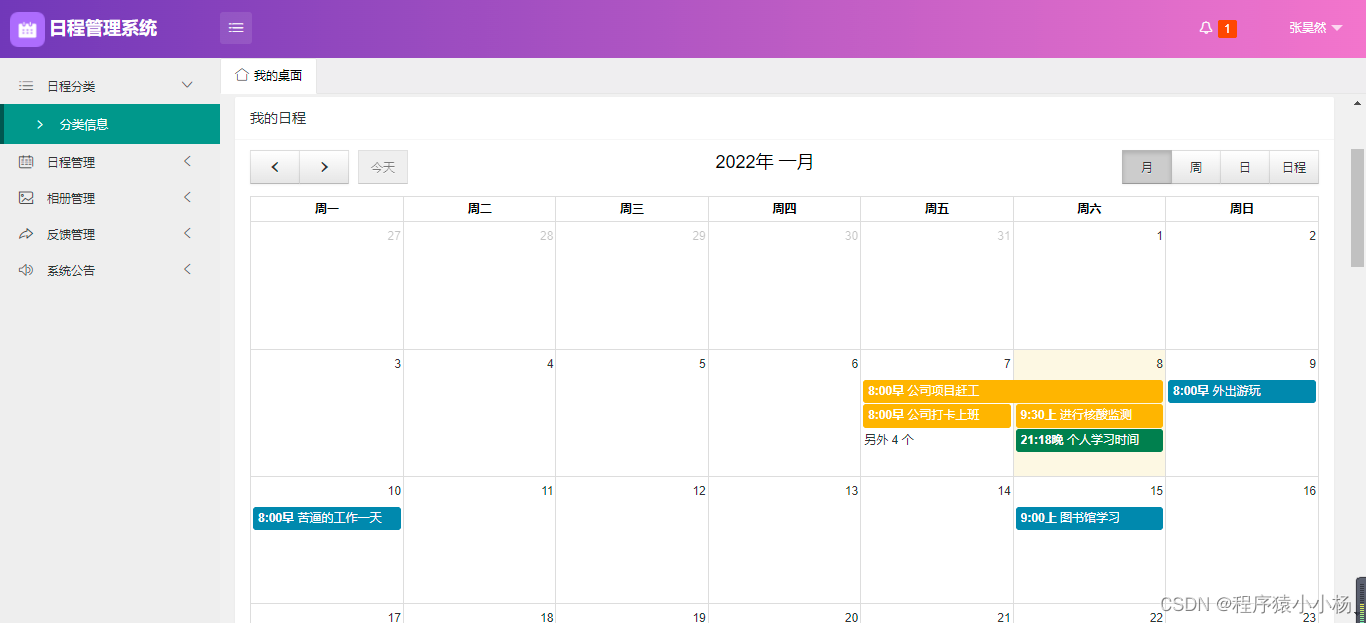
Task: Open the 21:18晚 个人学习时间 event
Action: pyautogui.click(x=1089, y=440)
